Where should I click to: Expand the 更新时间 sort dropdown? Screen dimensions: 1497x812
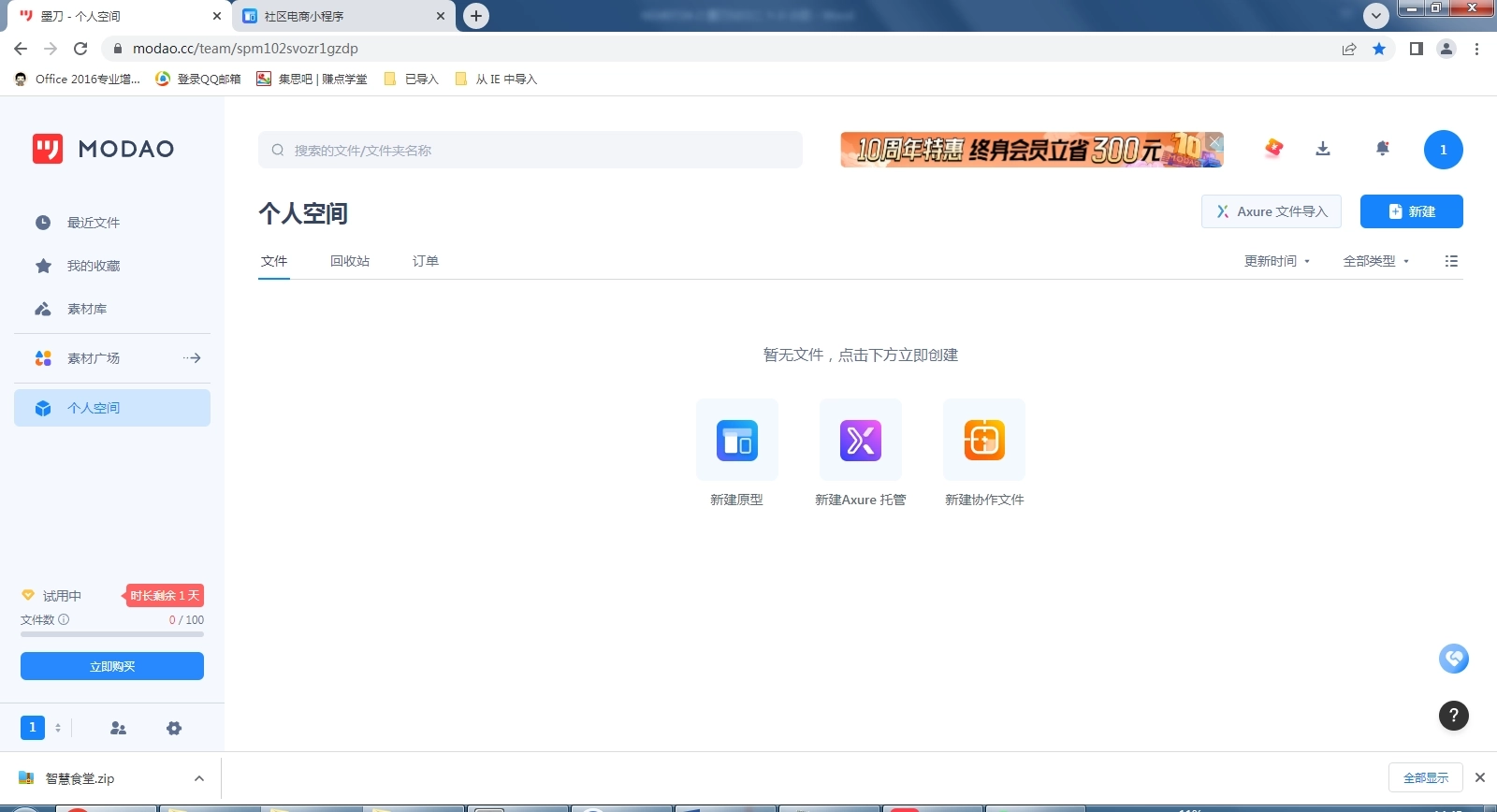(x=1276, y=261)
